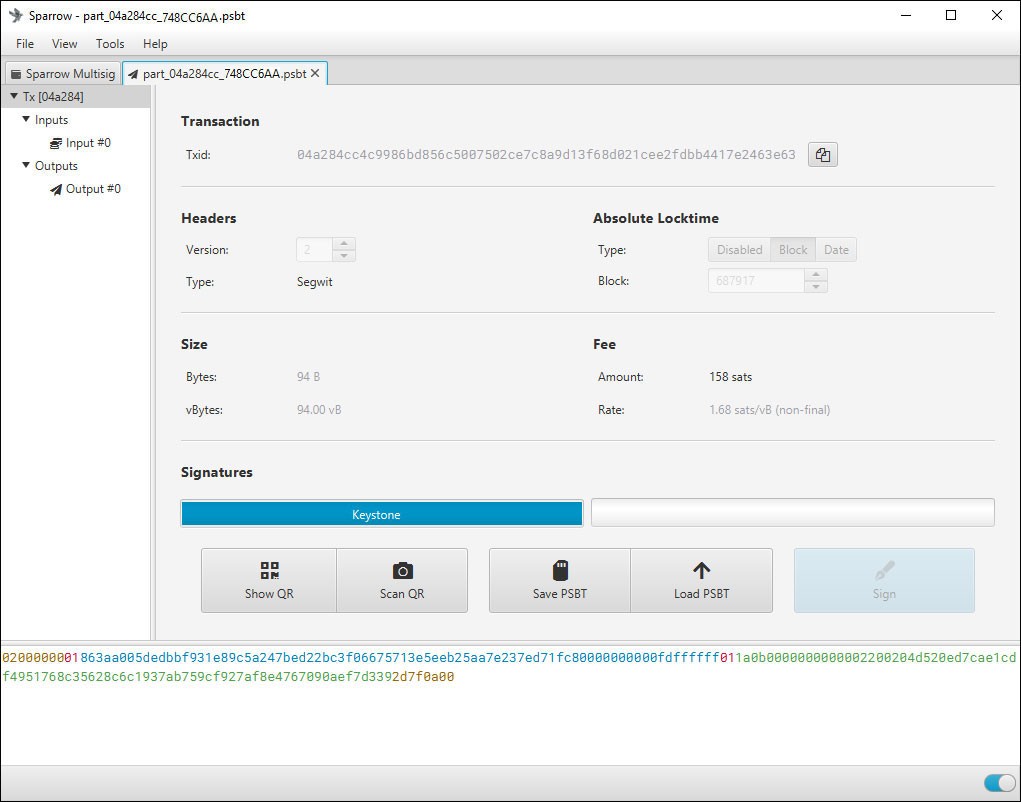
Task: Collapse the Outputs tree node
Action: click(26, 166)
